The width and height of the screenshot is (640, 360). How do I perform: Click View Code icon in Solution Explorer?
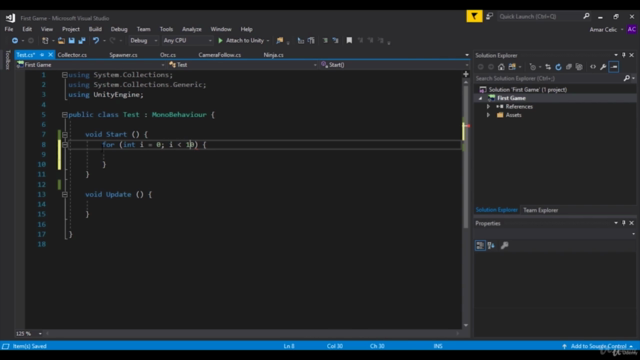coord(593,67)
